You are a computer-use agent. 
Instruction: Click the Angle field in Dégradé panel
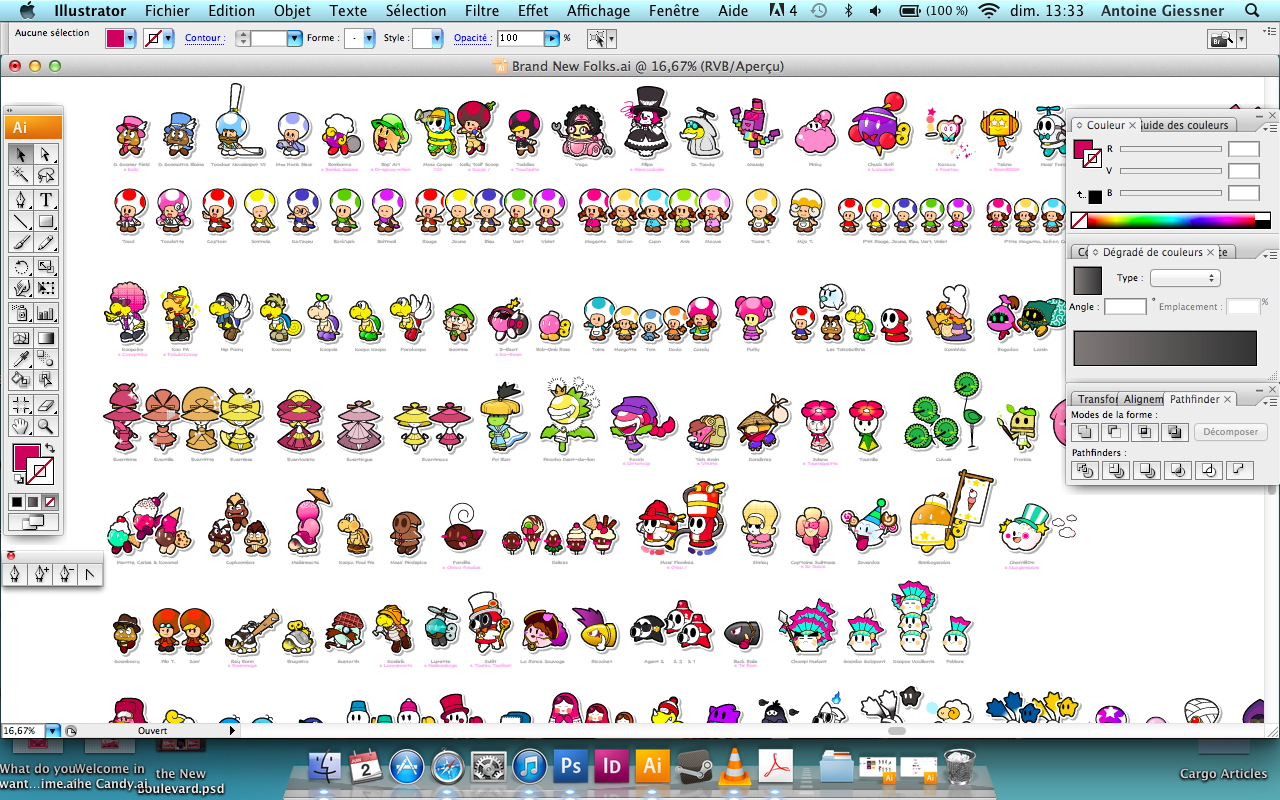pos(1125,307)
